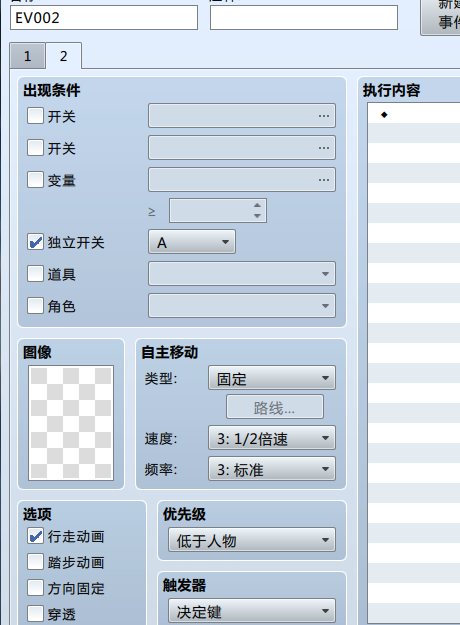Screen dimensions: 460x625
Task: Open the 角色 actor dropdown
Action: pyautogui.click(x=242, y=306)
